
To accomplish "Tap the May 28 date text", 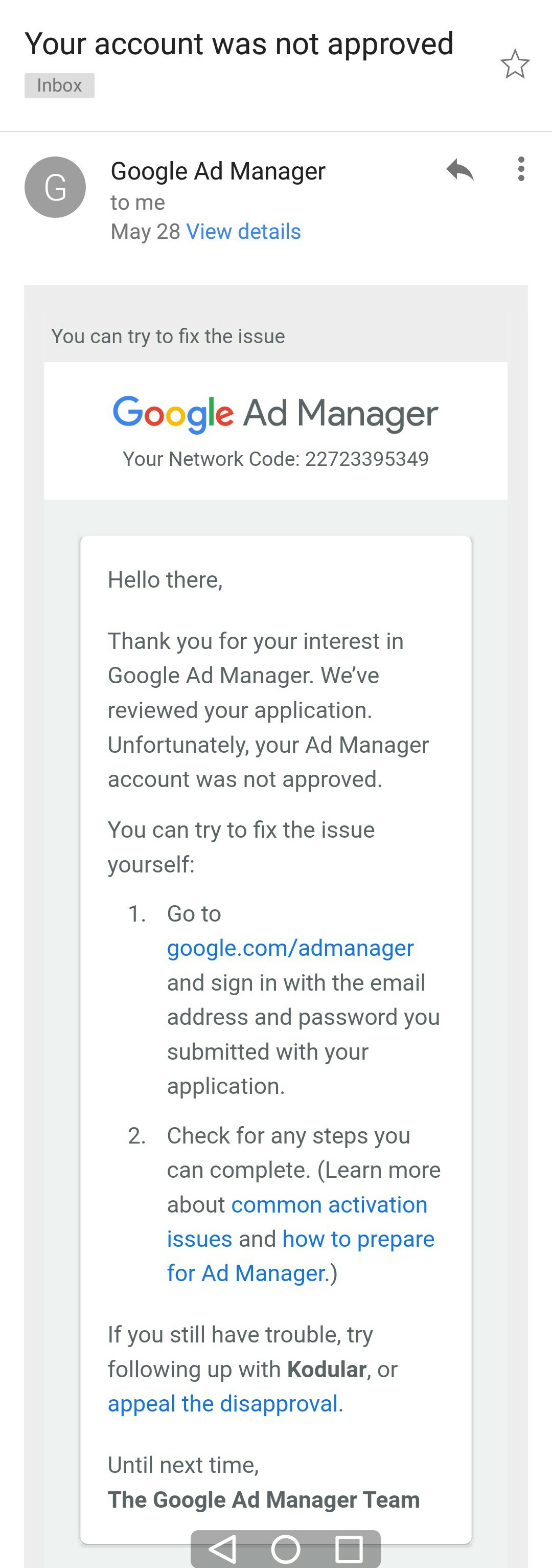I will click(146, 232).
